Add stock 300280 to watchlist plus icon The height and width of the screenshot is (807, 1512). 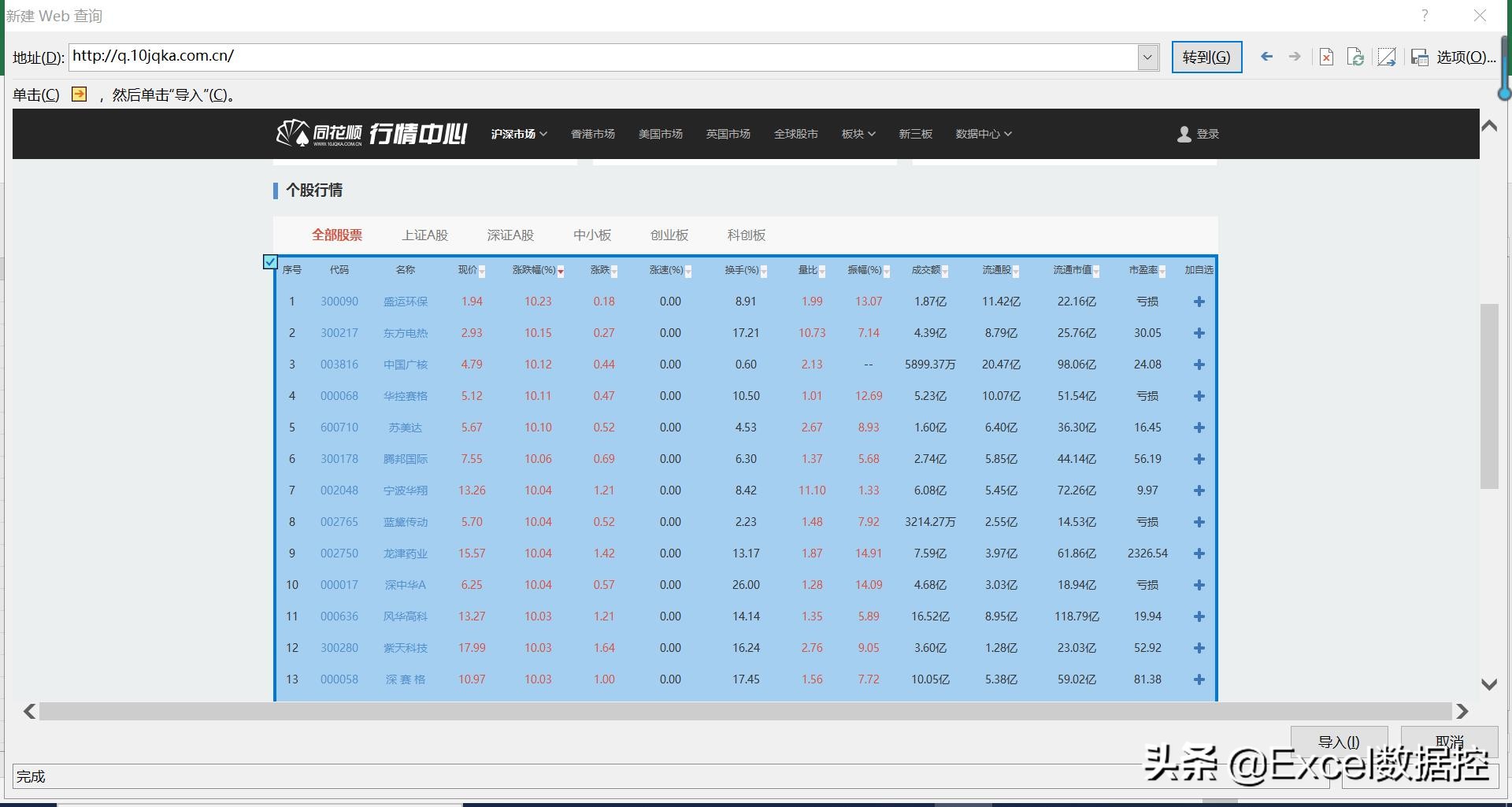click(1199, 648)
